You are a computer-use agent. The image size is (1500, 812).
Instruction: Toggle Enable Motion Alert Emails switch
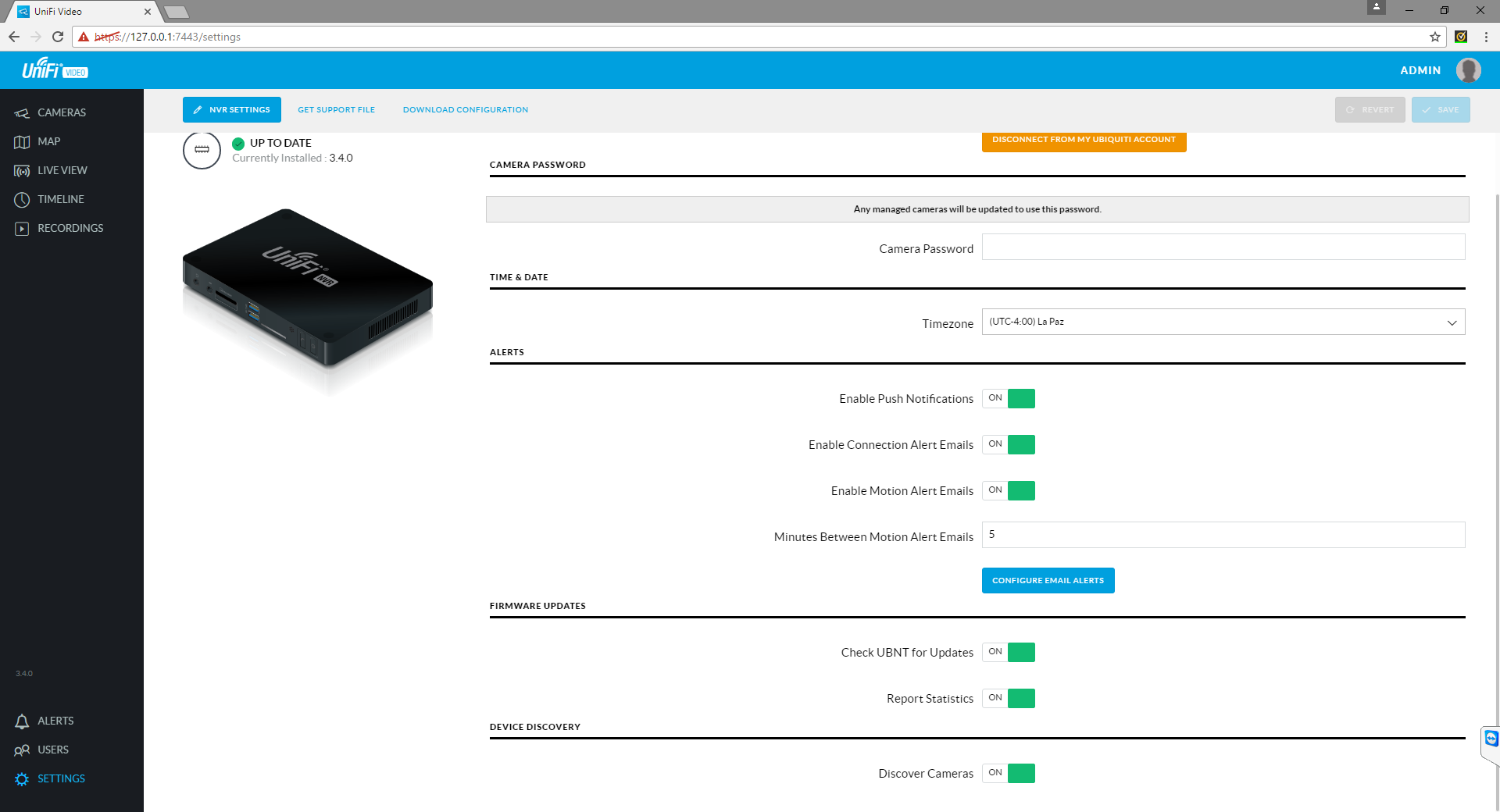tap(1009, 490)
